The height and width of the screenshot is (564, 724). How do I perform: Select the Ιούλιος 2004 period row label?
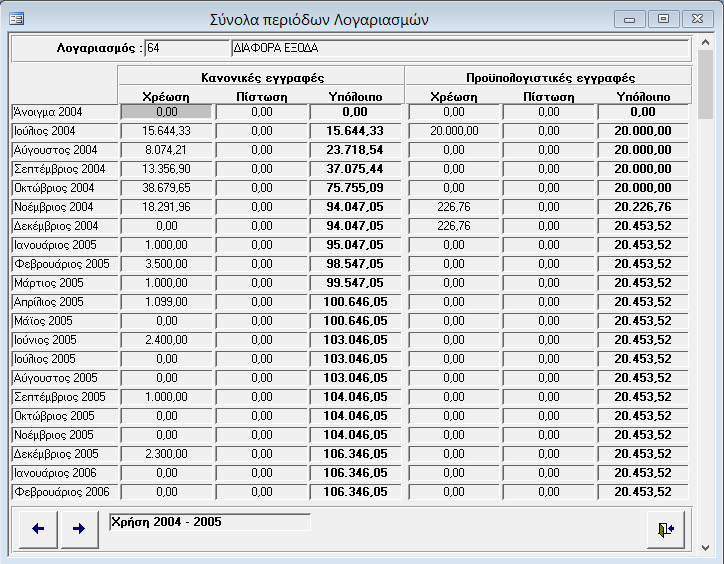point(63,131)
